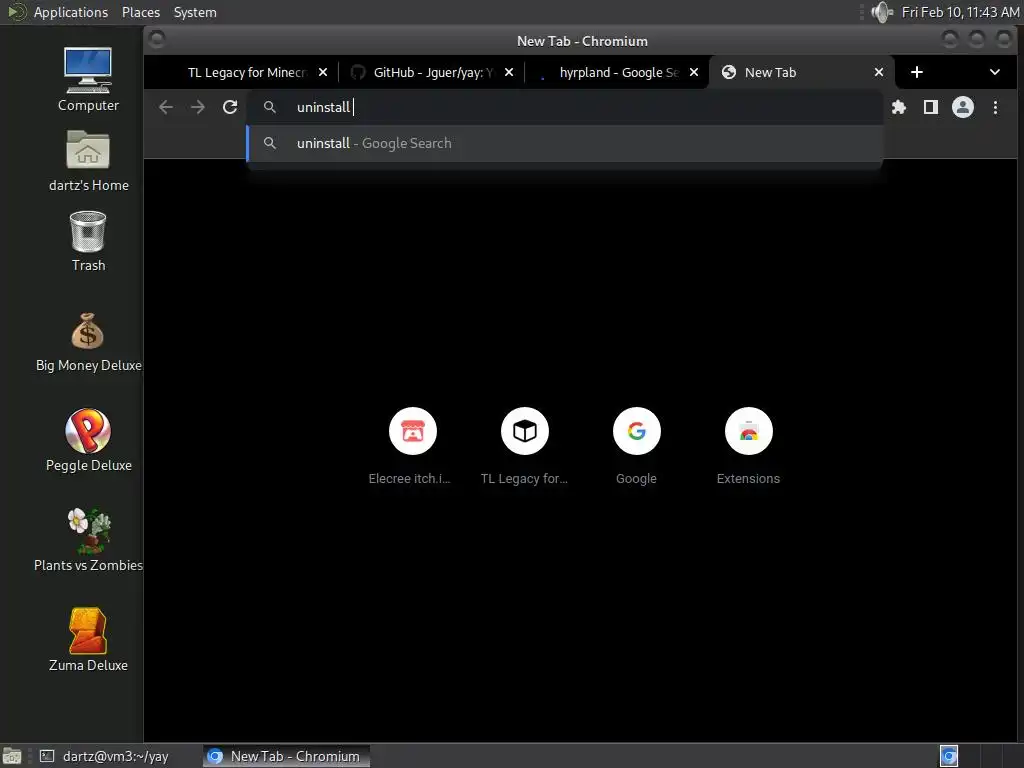Click workspace switcher Chromium icon
Image resolution: width=1024 pixels, height=768 pixels.
949,756
